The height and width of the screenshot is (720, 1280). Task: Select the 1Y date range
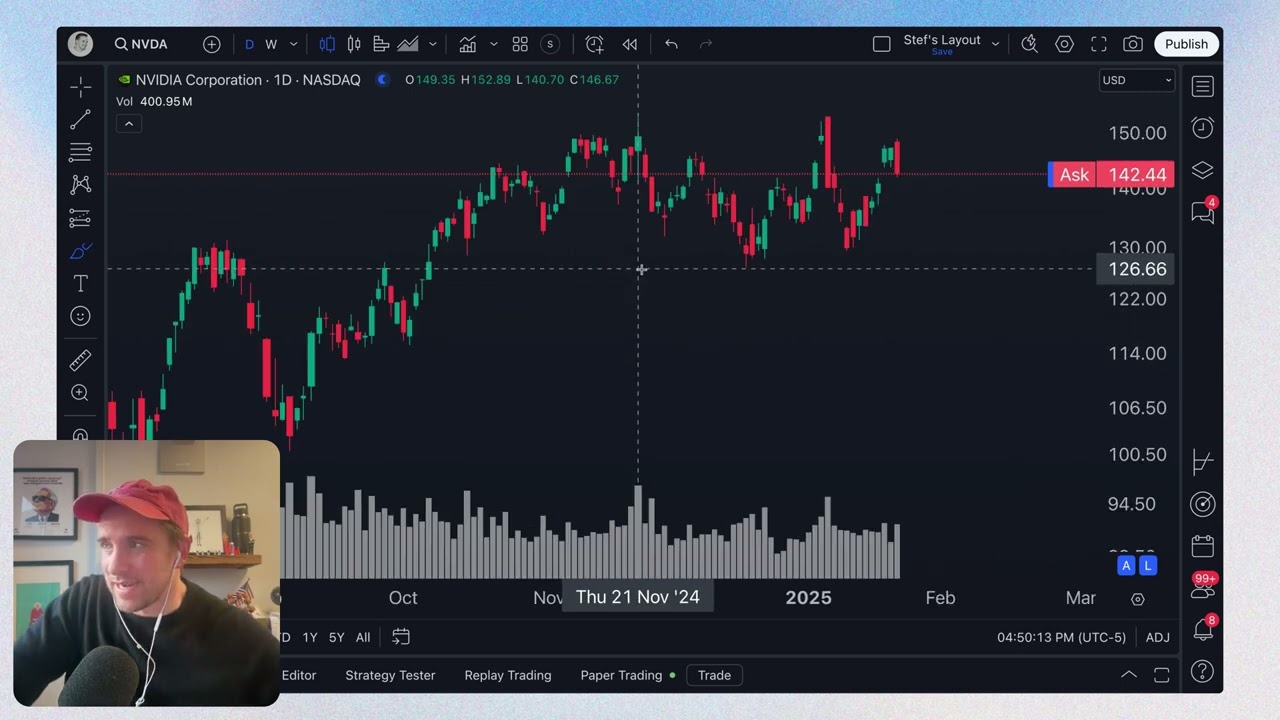pos(310,637)
